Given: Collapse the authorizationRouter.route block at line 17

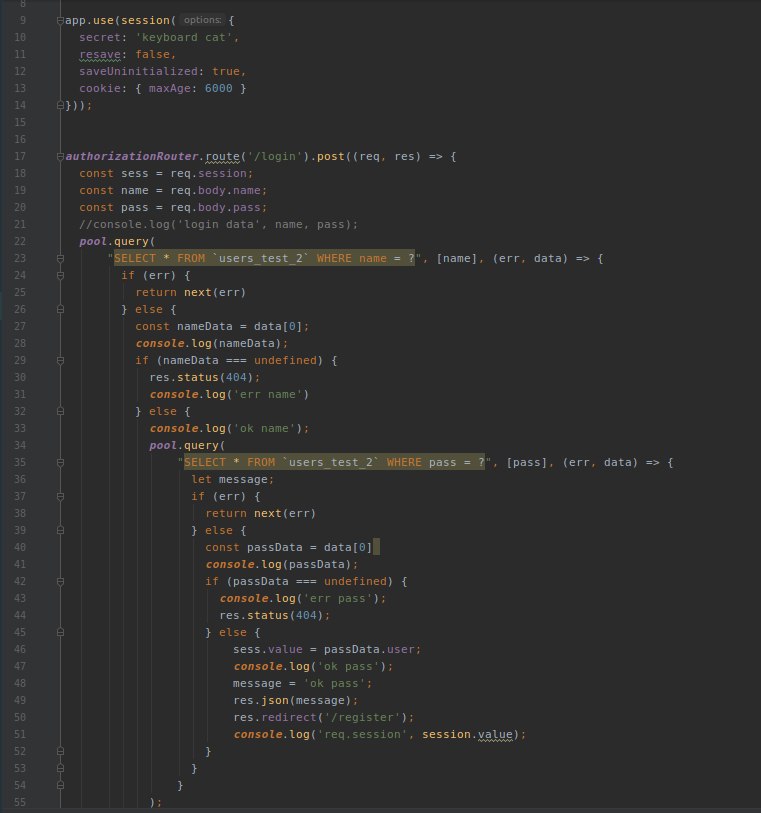Looking at the screenshot, I should pyautogui.click(x=60, y=157).
